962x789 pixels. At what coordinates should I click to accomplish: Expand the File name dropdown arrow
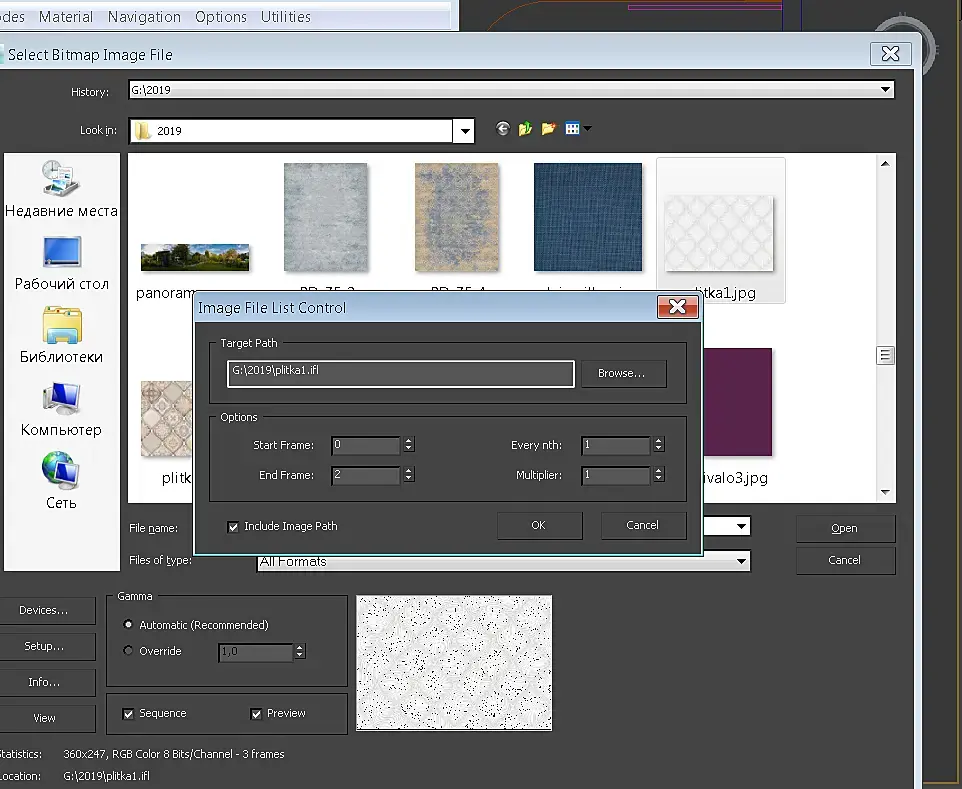(741, 526)
